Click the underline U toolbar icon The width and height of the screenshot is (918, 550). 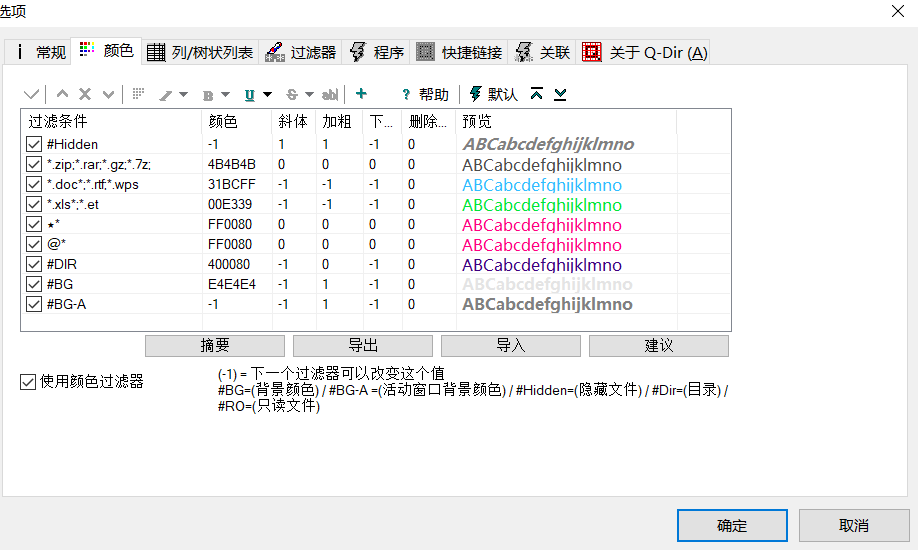click(x=249, y=95)
